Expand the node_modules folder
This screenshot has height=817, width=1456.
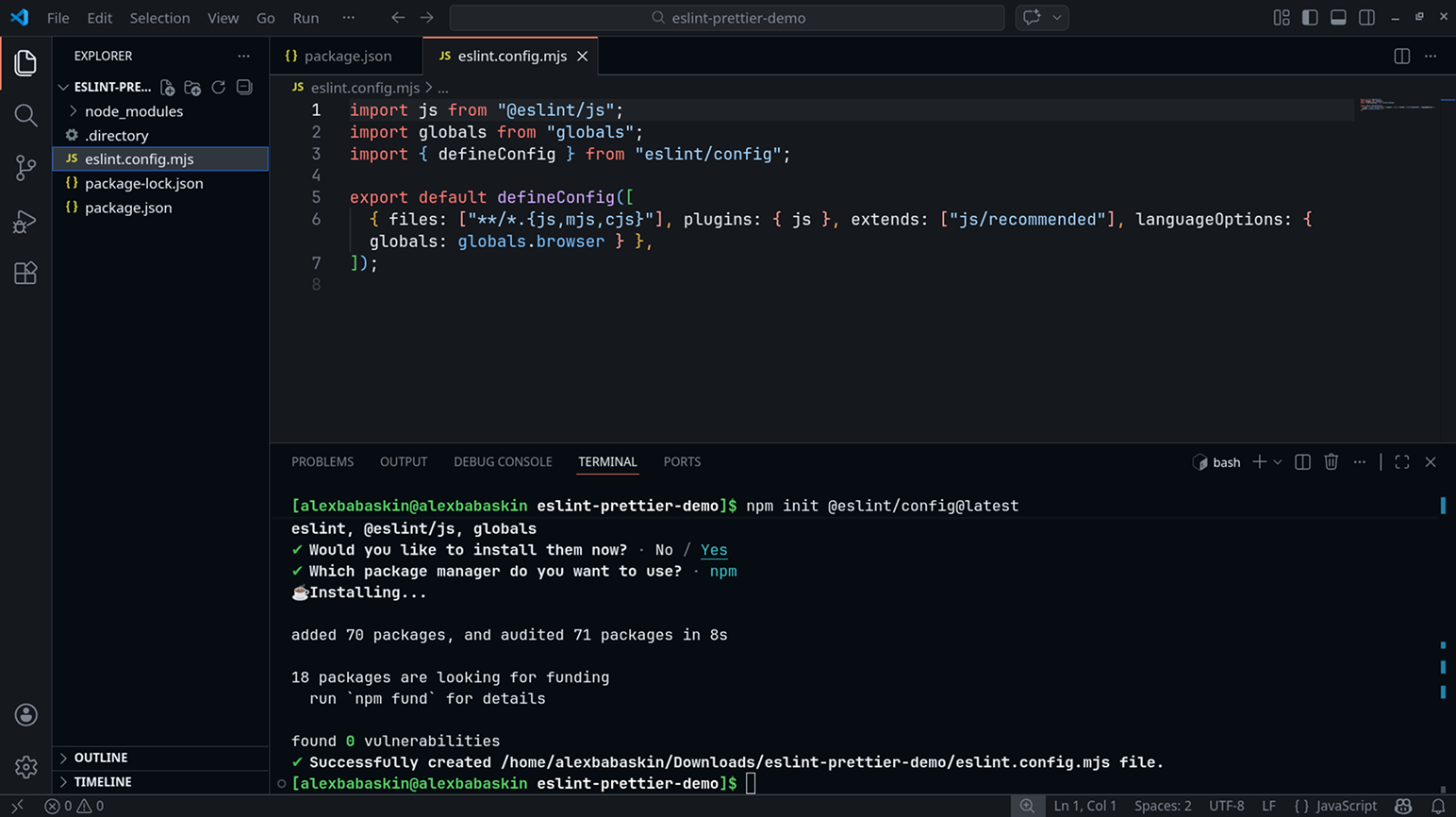tap(133, 111)
